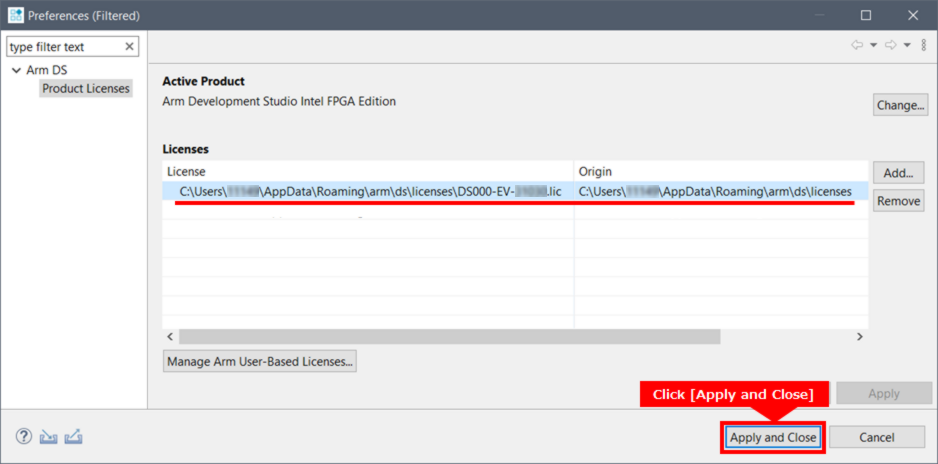This screenshot has height=464, width=938.
Task: Select Product Licenses in the tree
Action: [86, 89]
